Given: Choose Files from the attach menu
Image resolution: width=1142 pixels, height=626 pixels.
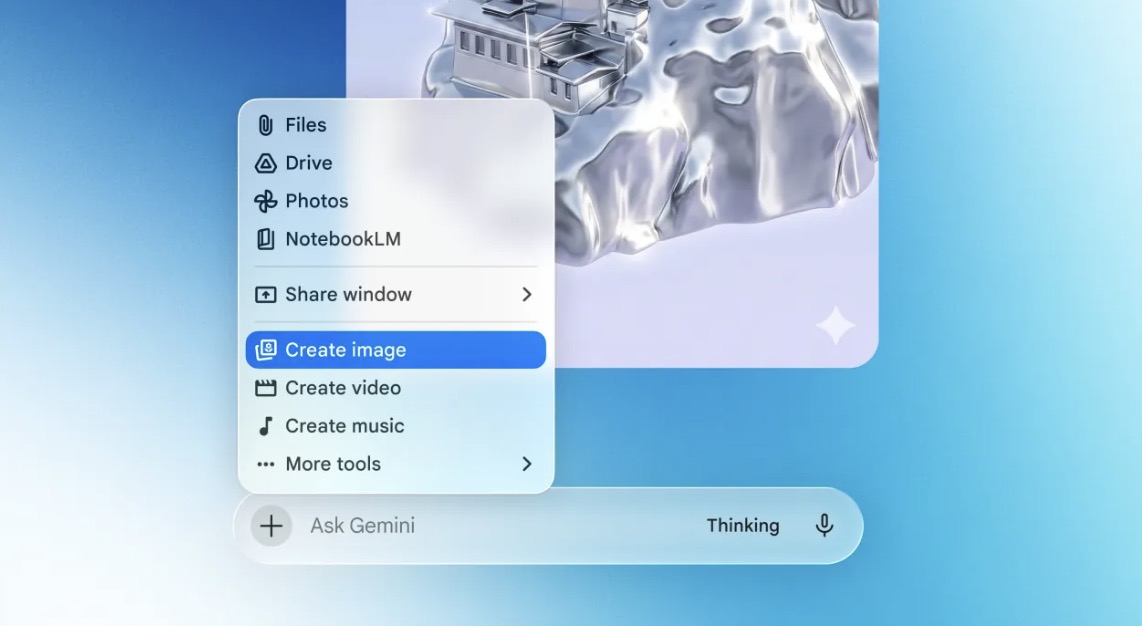Looking at the screenshot, I should pyautogui.click(x=395, y=125).
